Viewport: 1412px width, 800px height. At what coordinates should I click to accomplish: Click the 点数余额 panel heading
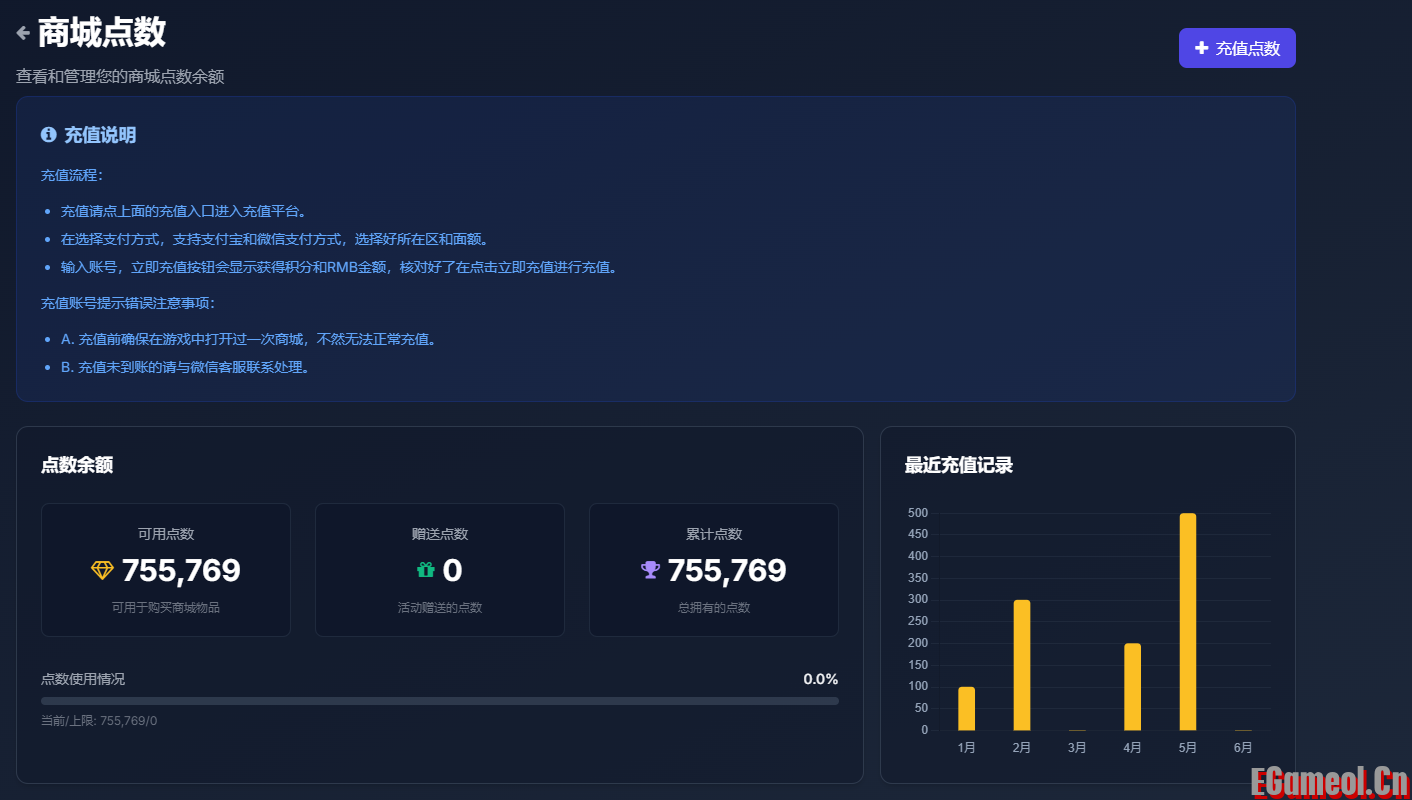tap(77, 465)
